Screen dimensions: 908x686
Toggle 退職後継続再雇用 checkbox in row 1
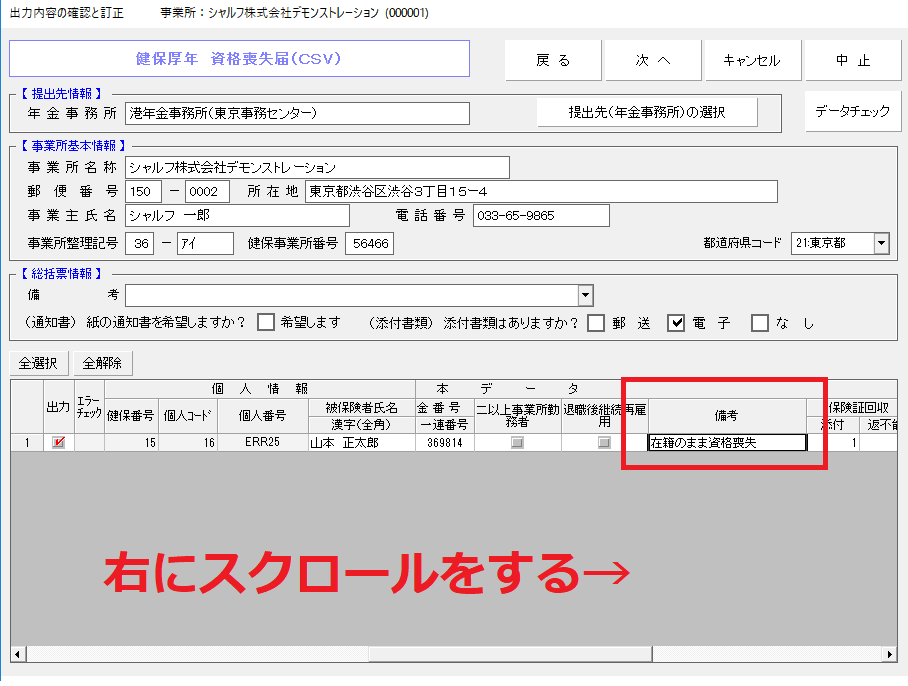(x=604, y=443)
